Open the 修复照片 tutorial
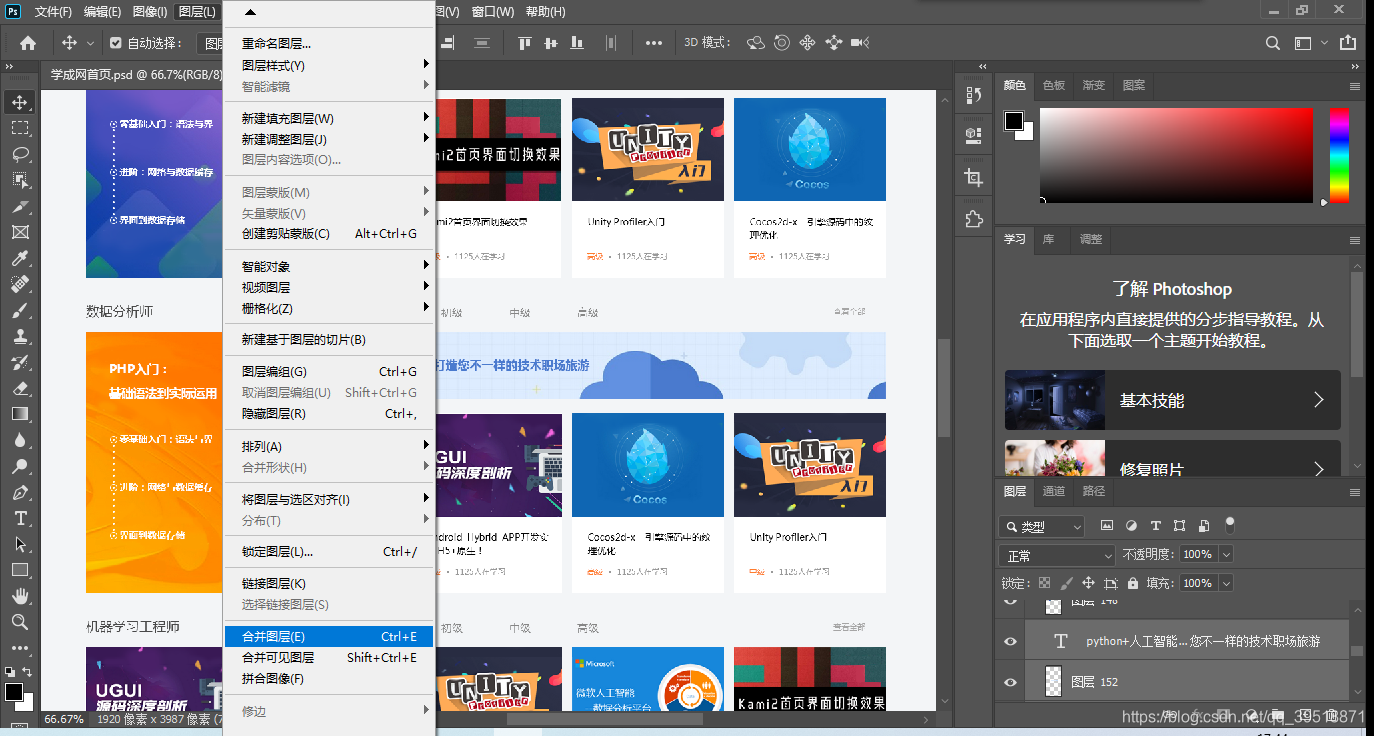1374x736 pixels. click(1172, 458)
